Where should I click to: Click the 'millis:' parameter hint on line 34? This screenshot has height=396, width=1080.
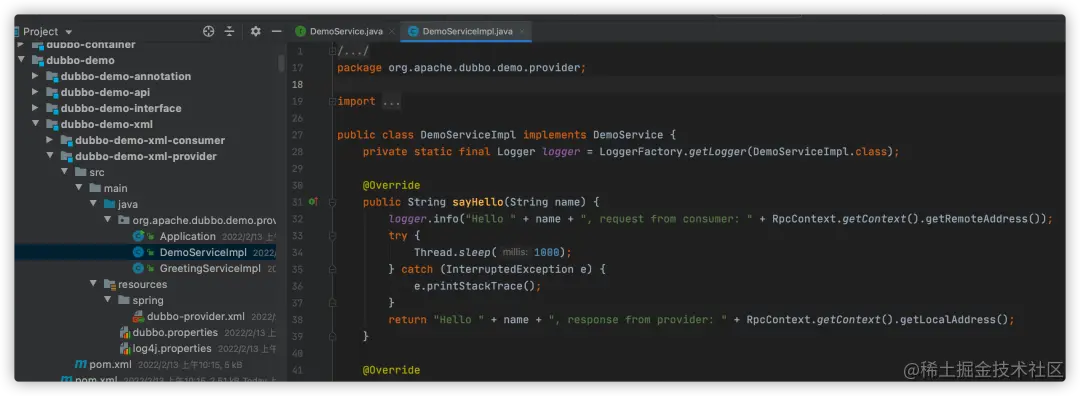(x=514, y=253)
